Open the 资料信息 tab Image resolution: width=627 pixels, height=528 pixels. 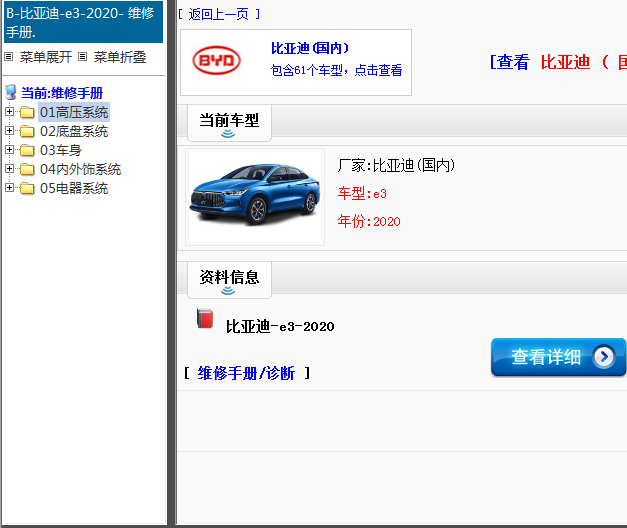[229, 280]
